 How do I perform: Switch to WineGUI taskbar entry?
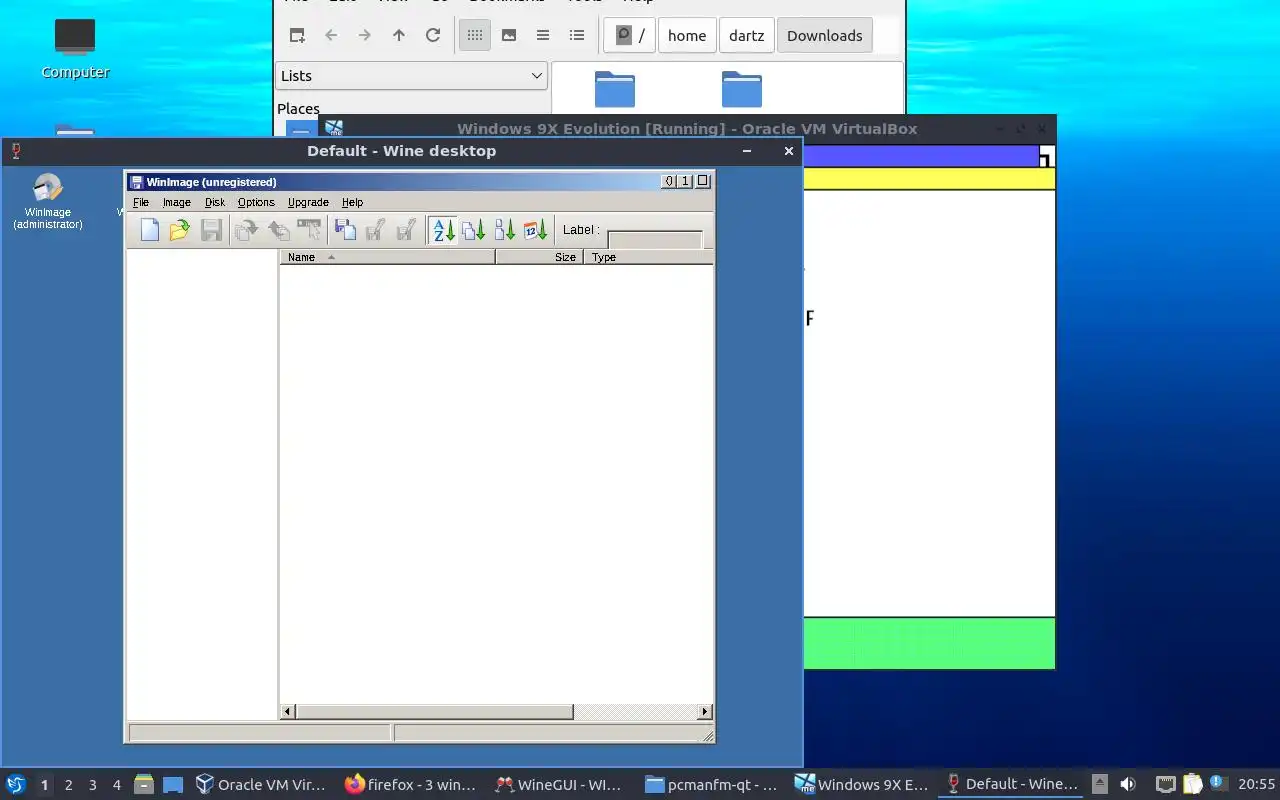(560, 785)
